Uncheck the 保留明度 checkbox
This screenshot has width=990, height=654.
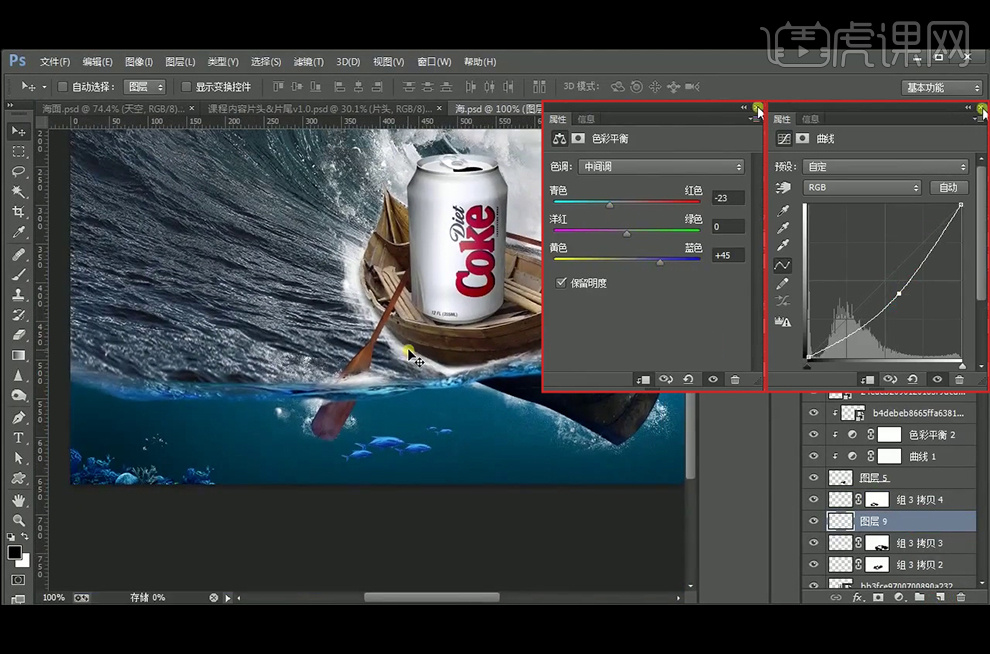point(561,283)
